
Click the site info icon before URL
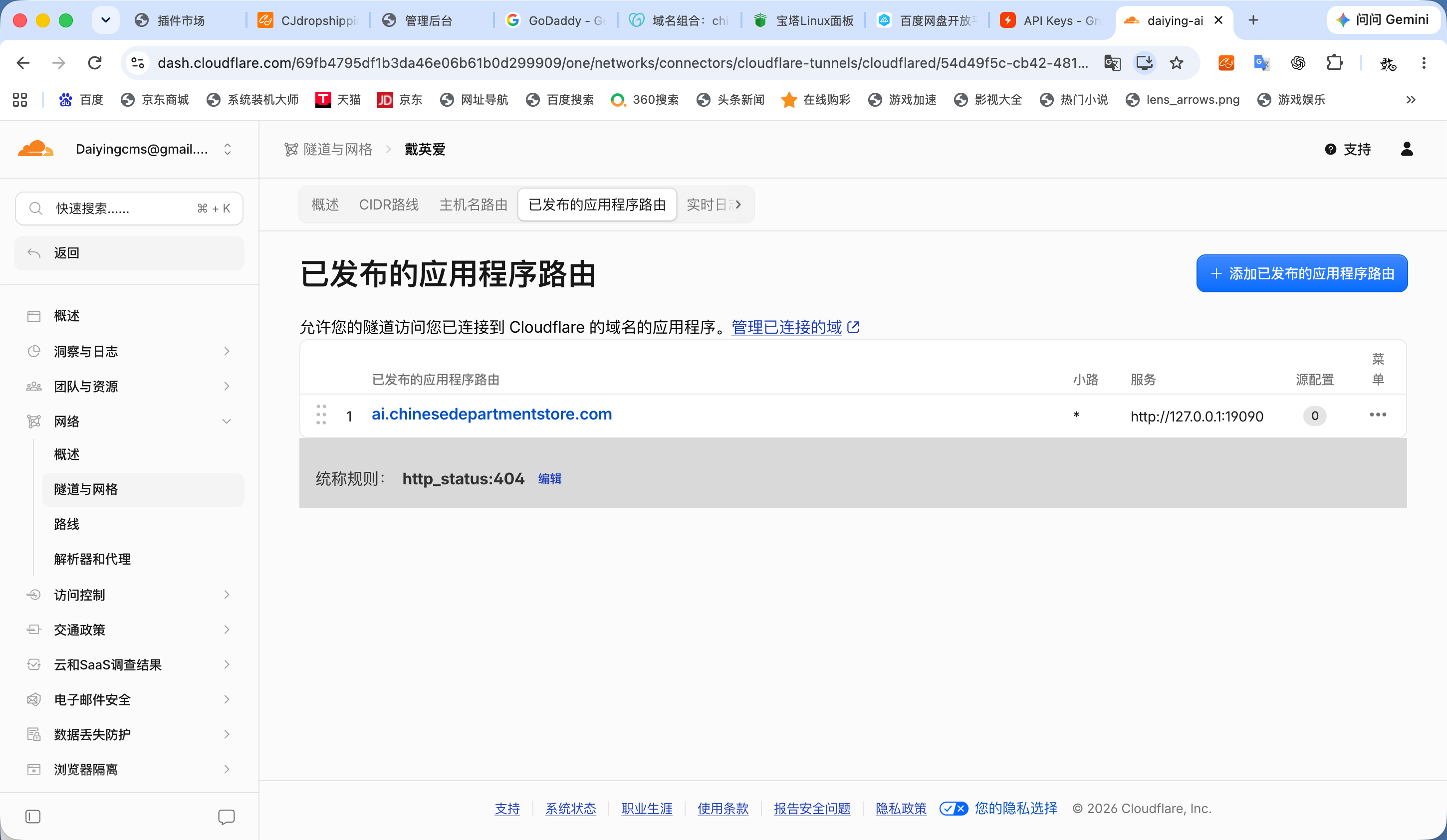tap(138, 62)
